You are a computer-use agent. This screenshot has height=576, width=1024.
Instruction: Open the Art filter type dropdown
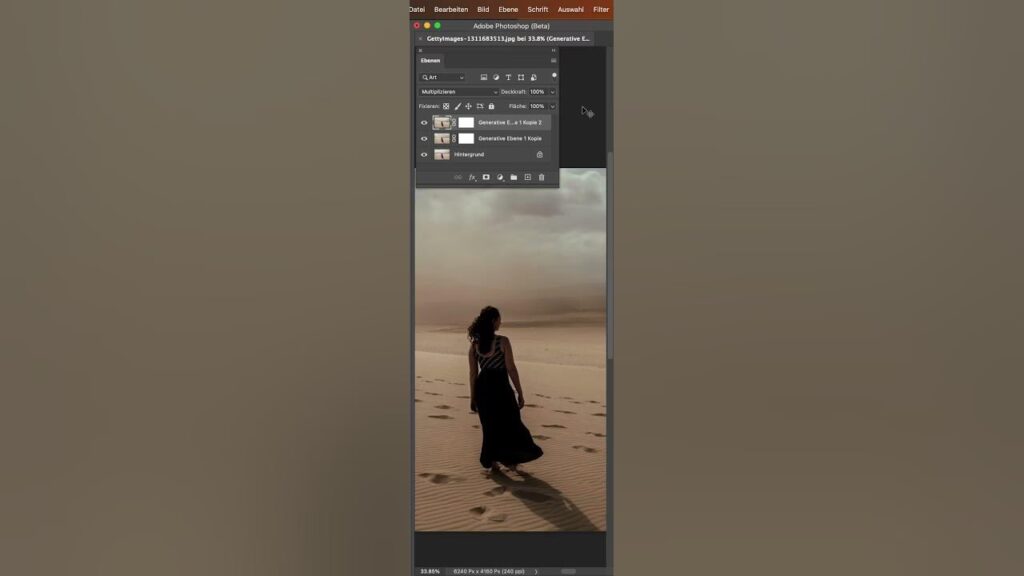(x=442, y=77)
